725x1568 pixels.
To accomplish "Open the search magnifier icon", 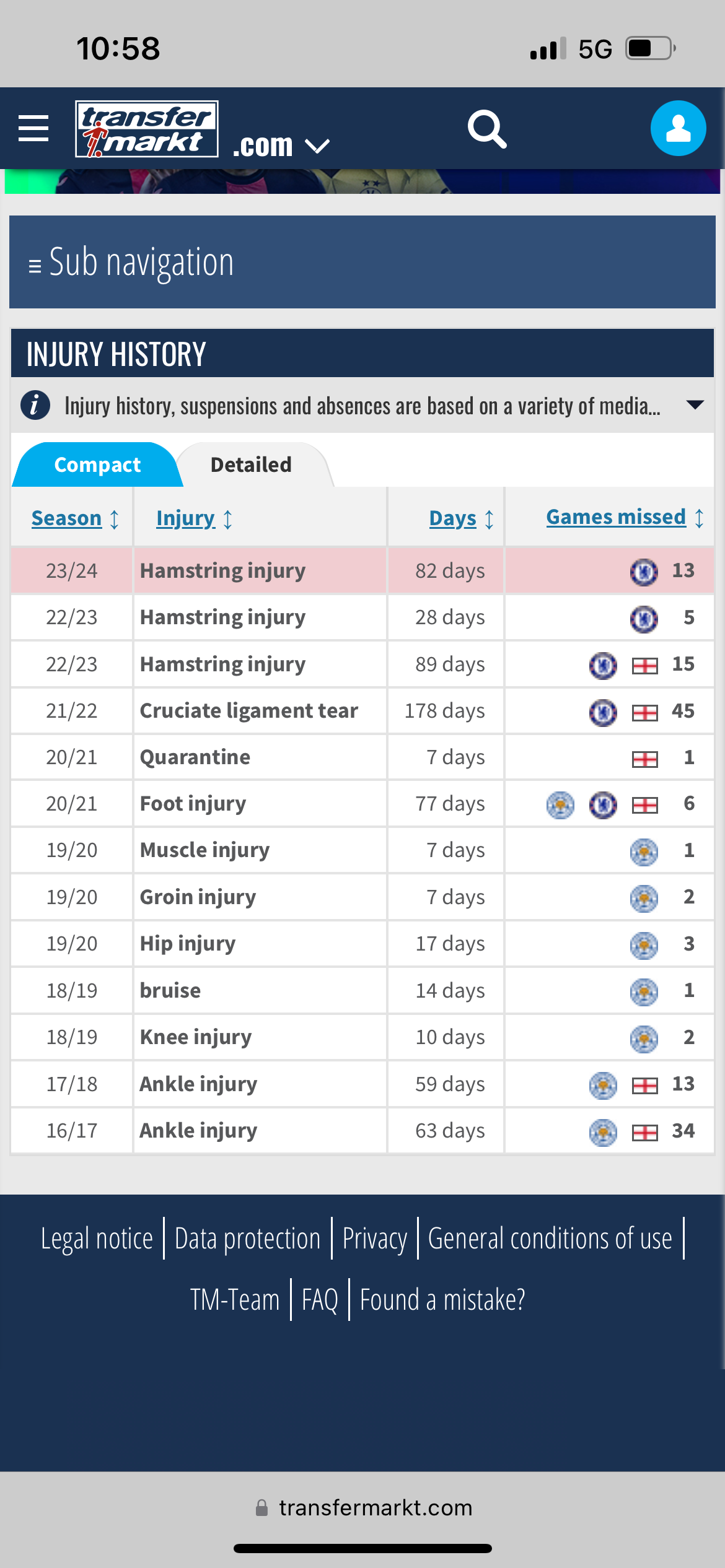I will coord(487,129).
